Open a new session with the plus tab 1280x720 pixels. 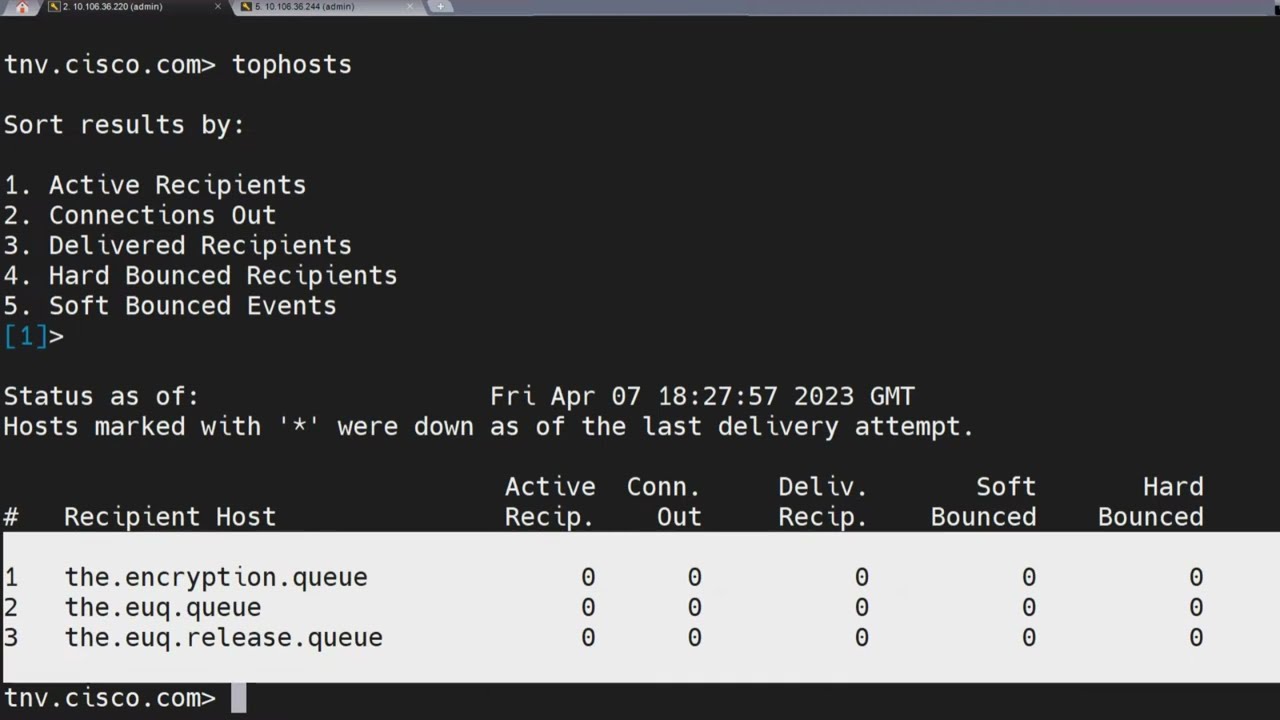(441, 7)
